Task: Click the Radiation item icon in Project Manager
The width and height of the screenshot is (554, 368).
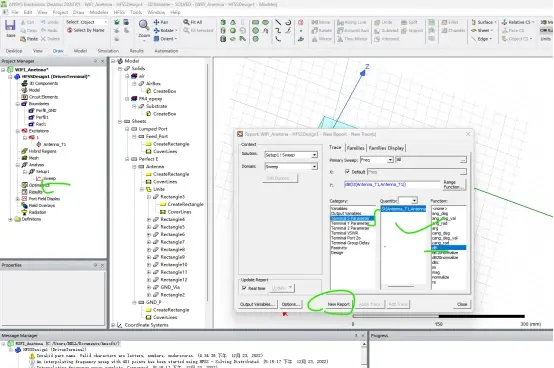Action: [x=24, y=212]
